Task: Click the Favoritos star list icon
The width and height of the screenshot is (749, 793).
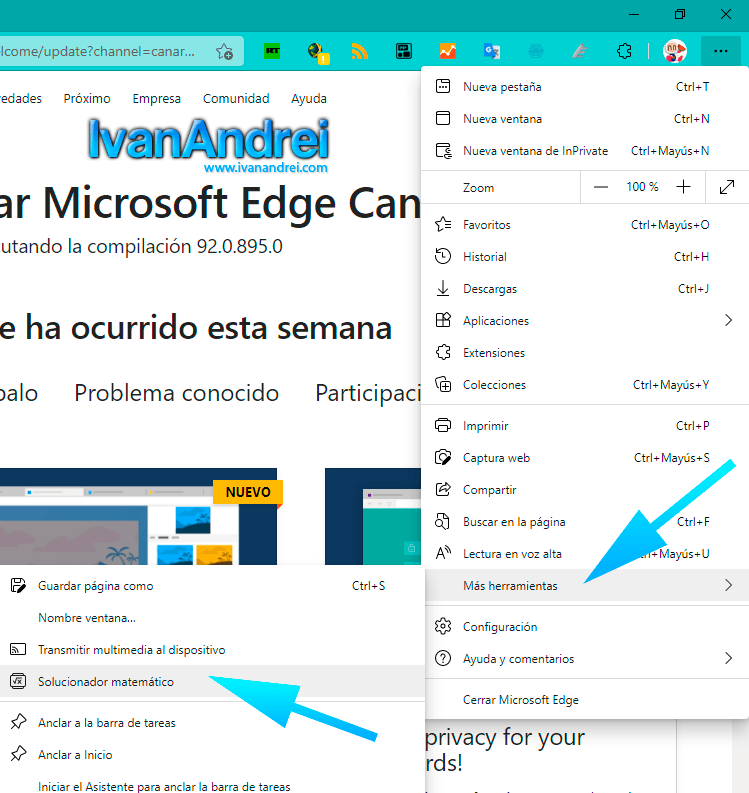Action: tap(443, 225)
